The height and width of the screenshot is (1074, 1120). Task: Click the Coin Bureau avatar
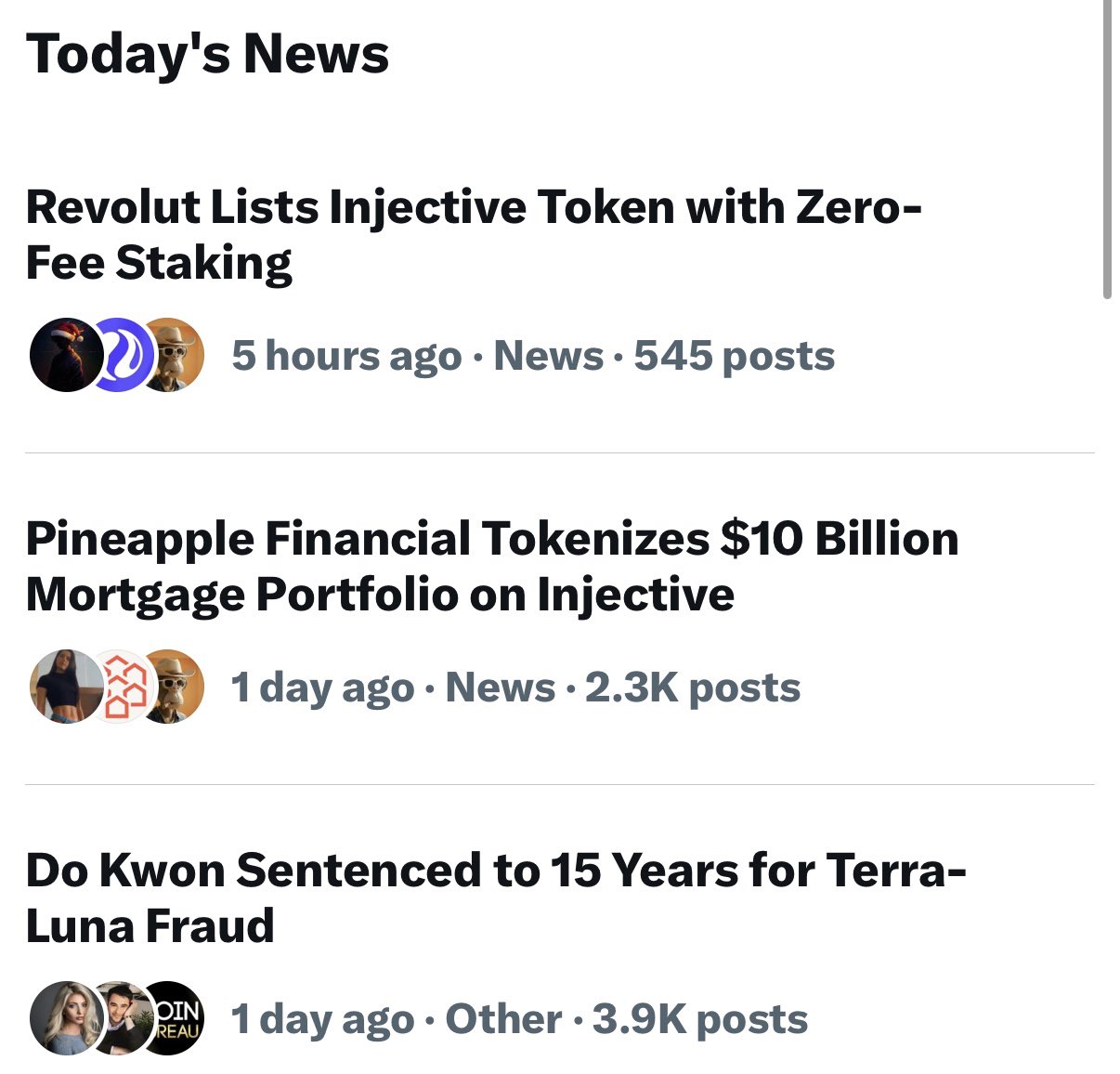(175, 1018)
